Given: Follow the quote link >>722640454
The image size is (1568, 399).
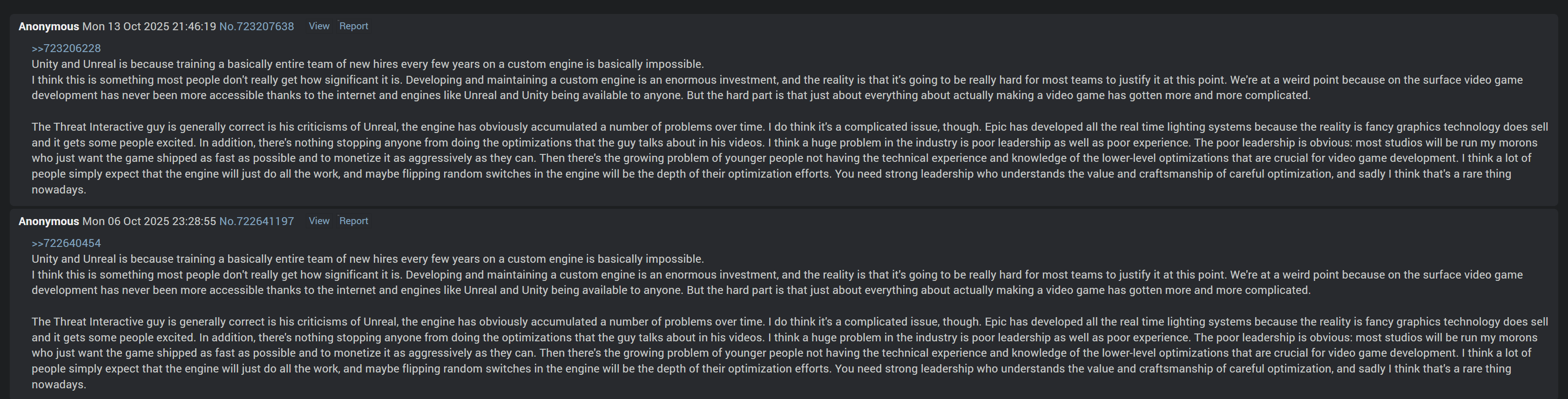Looking at the screenshot, I should 67,243.
